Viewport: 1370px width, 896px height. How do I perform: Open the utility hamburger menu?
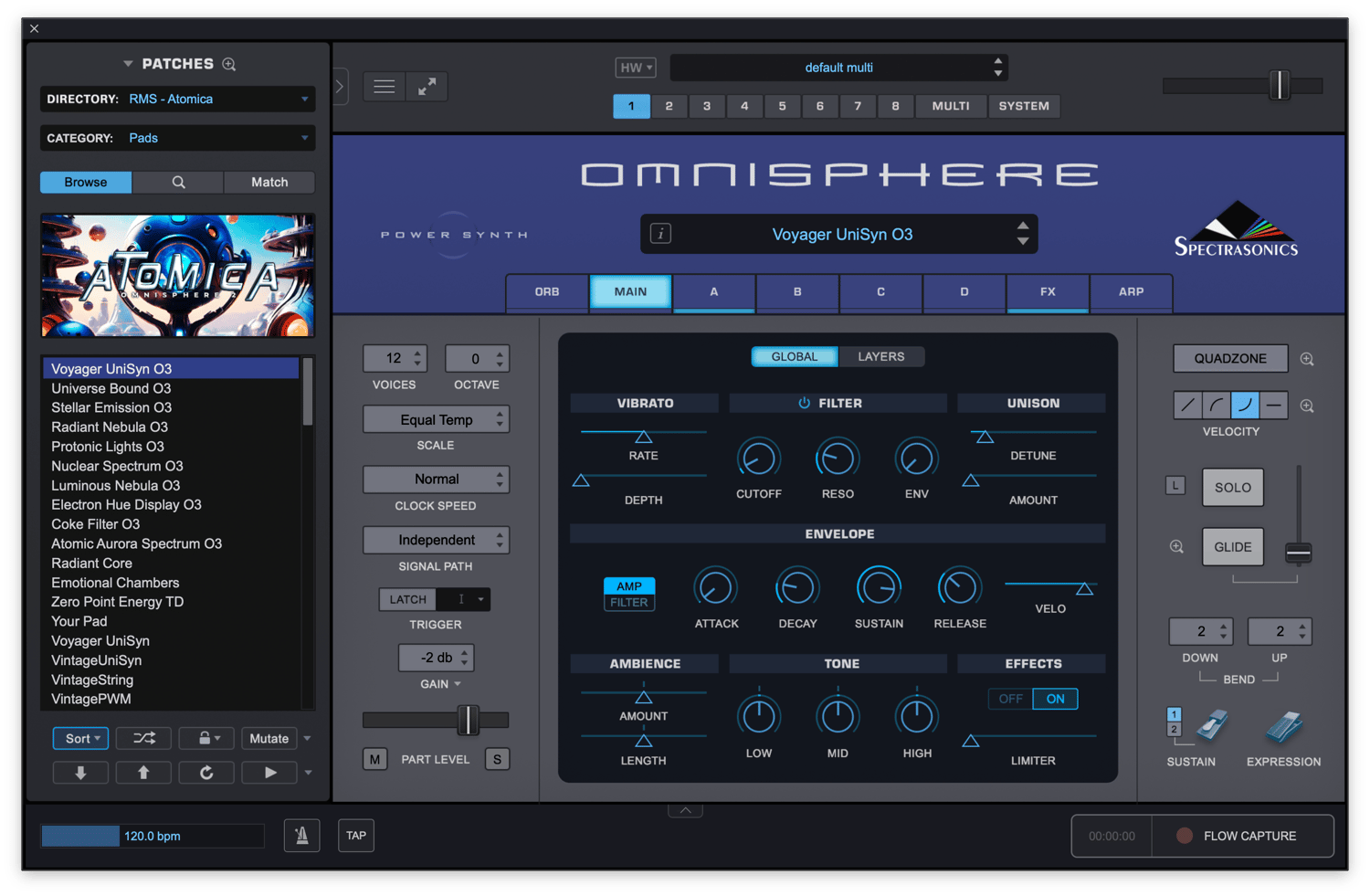click(x=385, y=87)
